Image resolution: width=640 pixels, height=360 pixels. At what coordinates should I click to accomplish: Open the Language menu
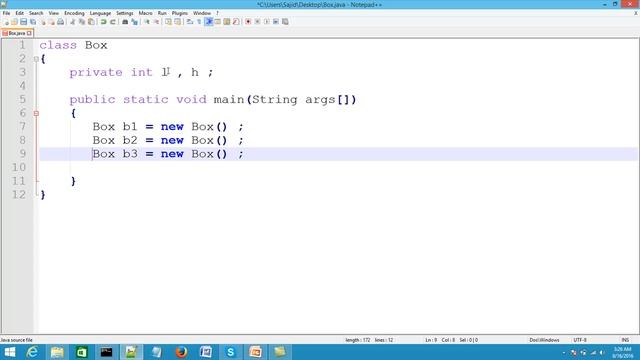(100, 13)
